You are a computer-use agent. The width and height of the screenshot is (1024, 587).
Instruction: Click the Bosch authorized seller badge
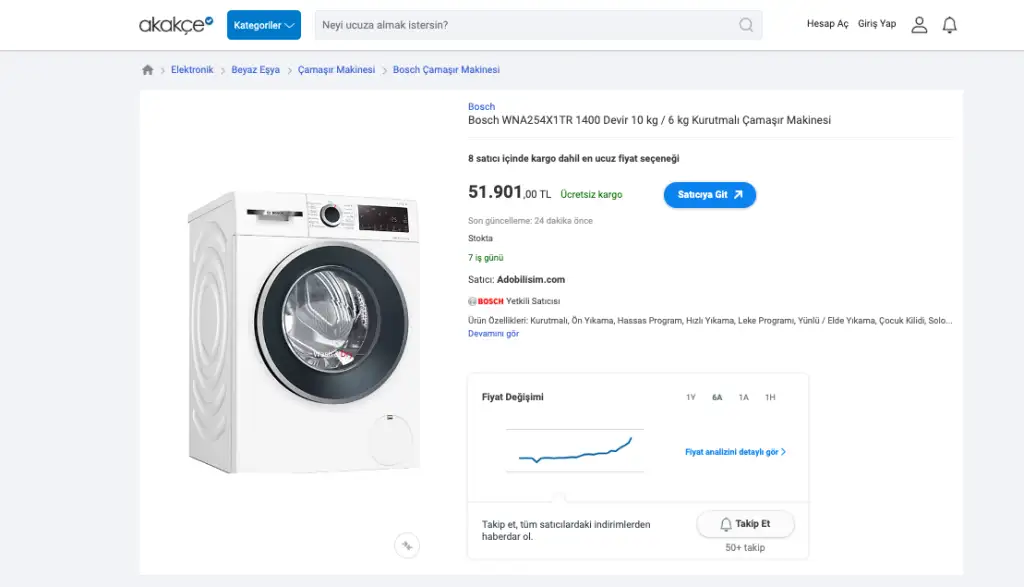514,301
